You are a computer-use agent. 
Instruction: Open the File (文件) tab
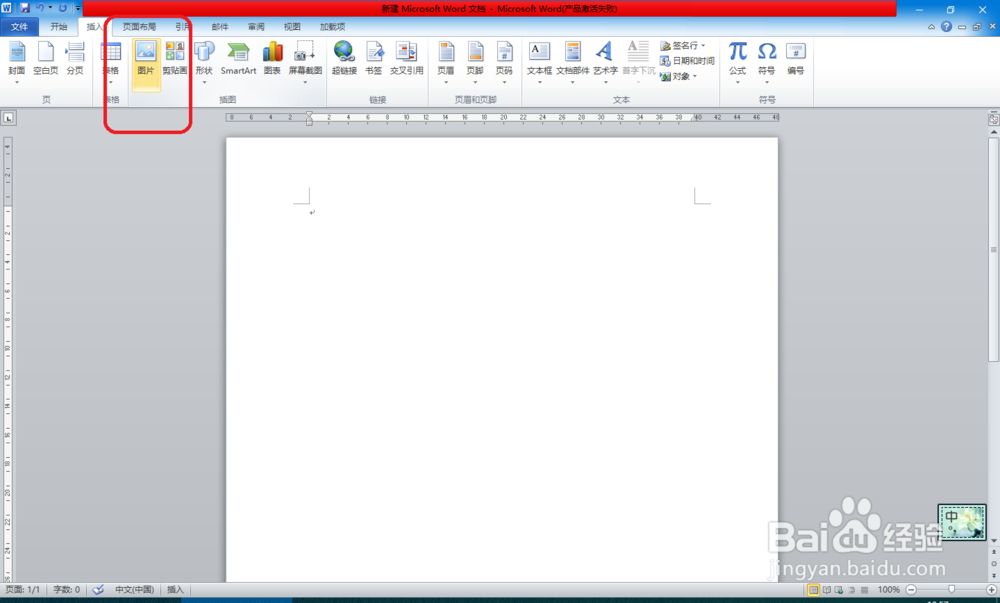click(19, 27)
